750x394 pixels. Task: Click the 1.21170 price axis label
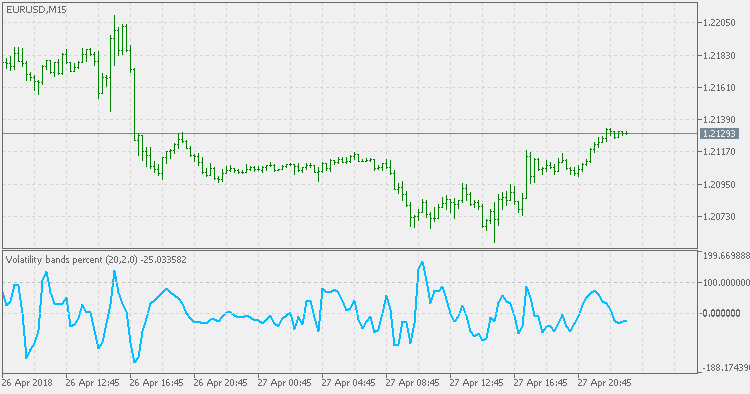pos(719,152)
